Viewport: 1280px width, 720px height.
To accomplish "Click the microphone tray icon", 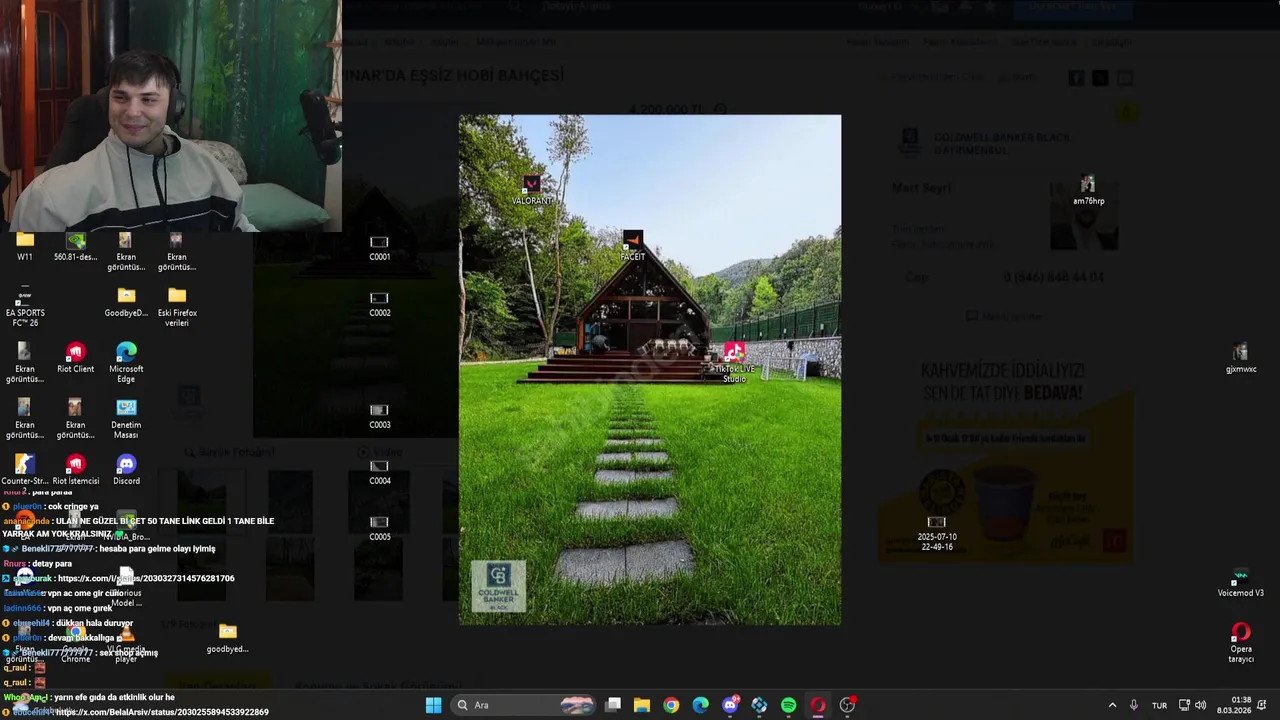I will (x=1133, y=705).
